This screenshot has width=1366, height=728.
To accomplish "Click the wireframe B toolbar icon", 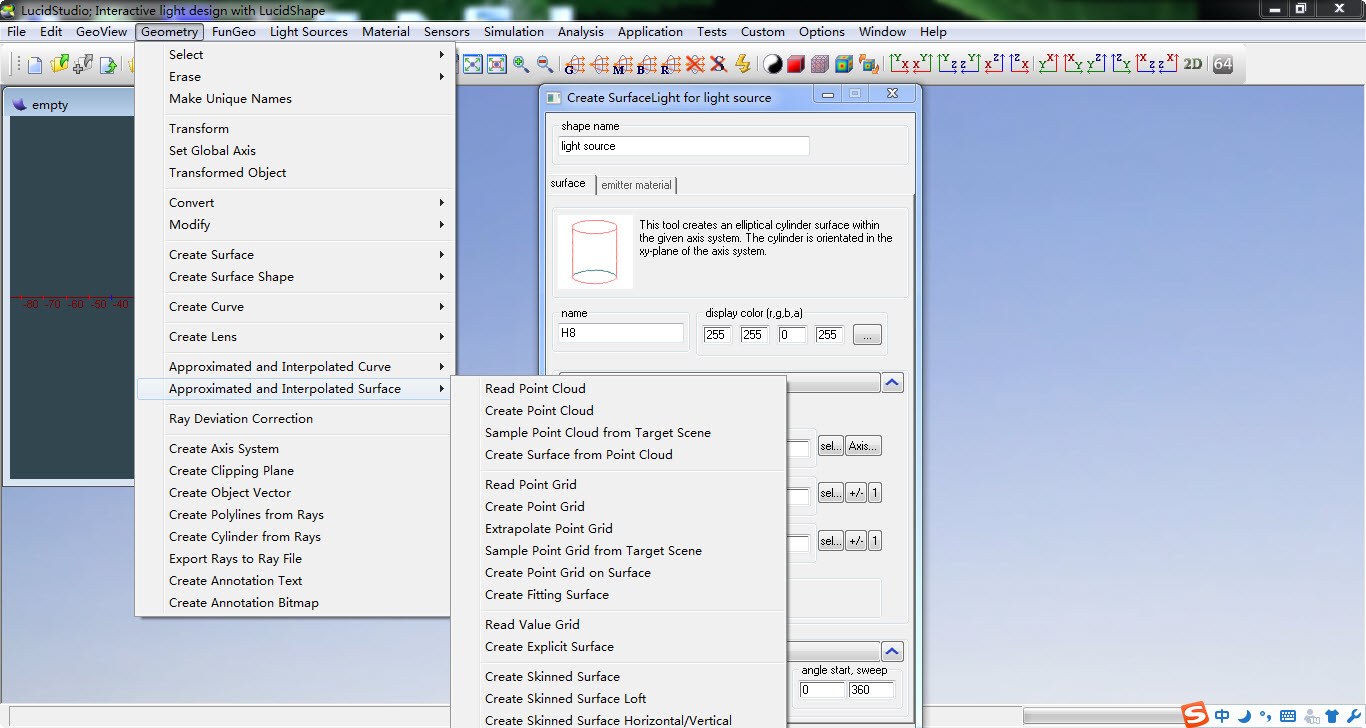I will click(x=647, y=64).
